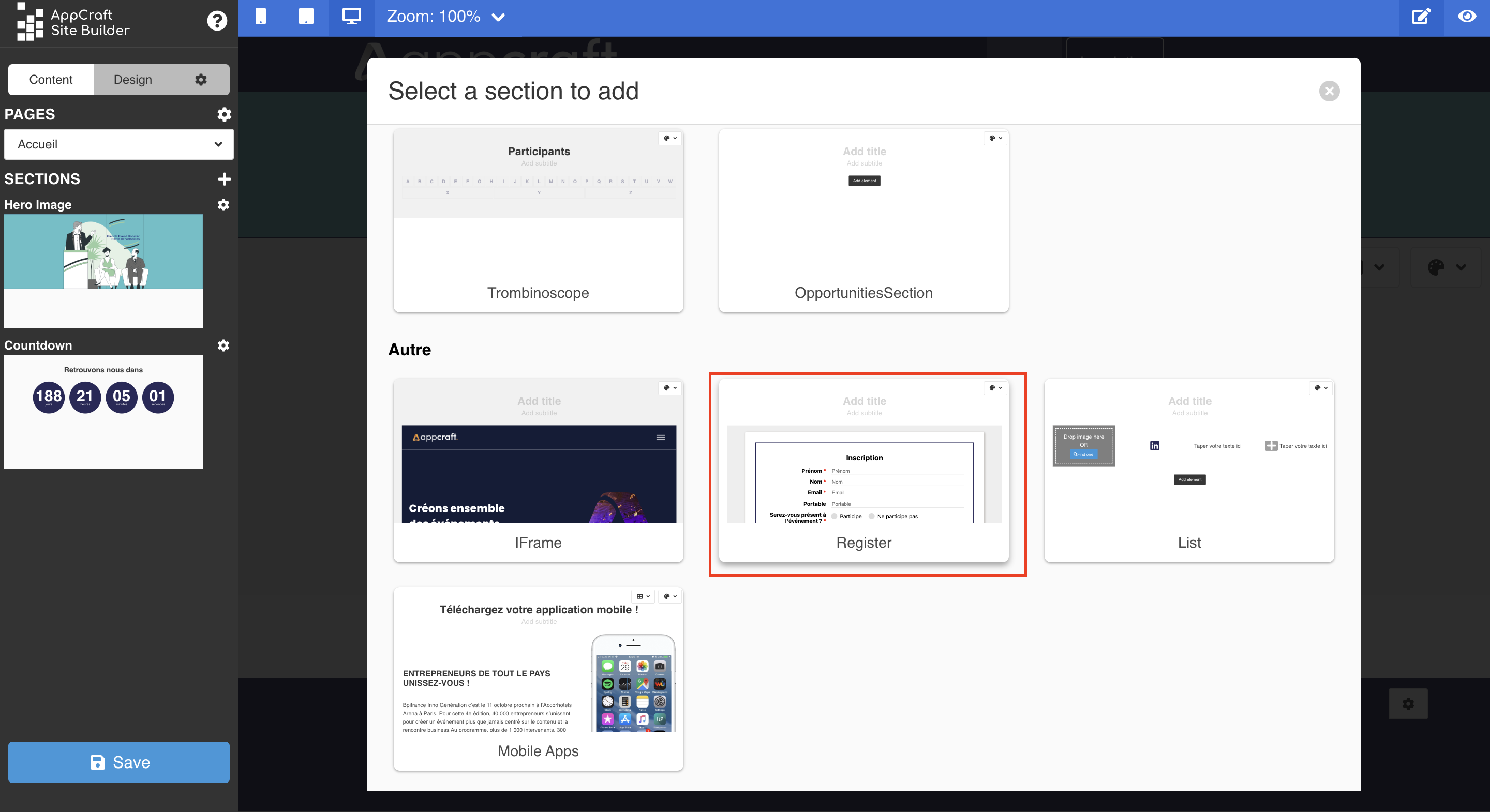Screen dimensions: 1490x812
Task: Select desktop monitor preview icon
Action: [351, 16]
